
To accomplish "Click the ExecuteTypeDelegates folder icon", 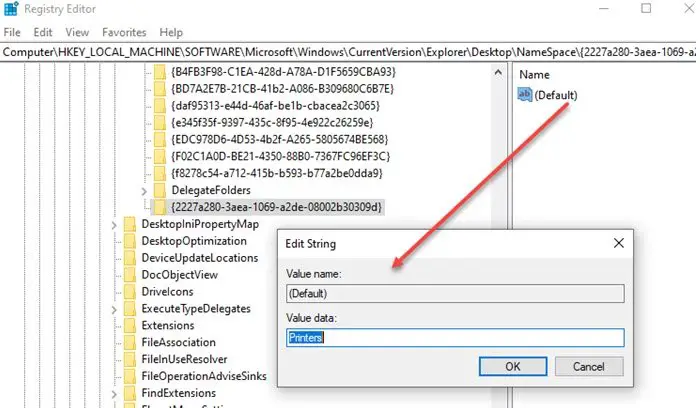I will point(129,309).
